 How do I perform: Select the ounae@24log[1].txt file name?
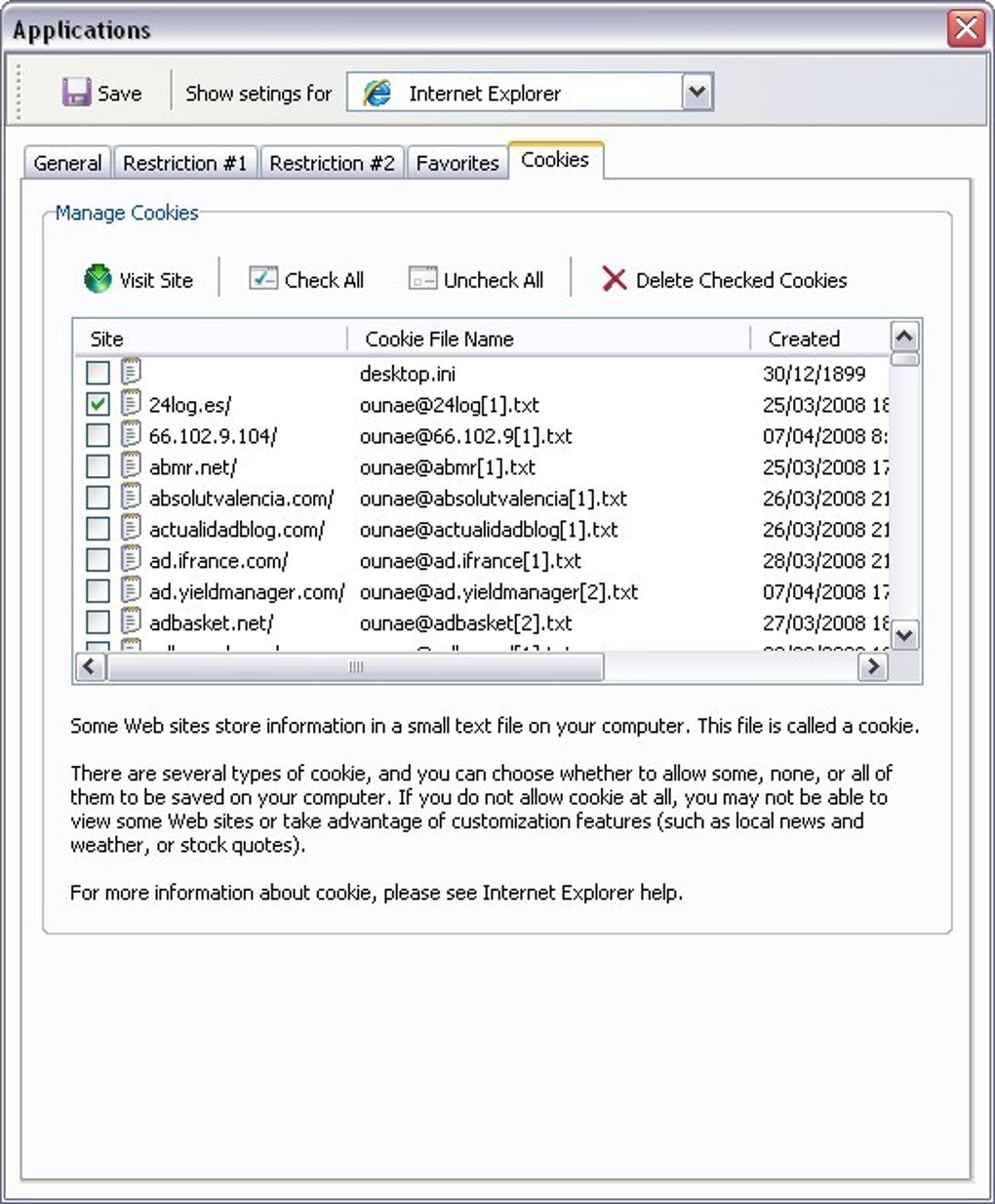[x=449, y=405]
